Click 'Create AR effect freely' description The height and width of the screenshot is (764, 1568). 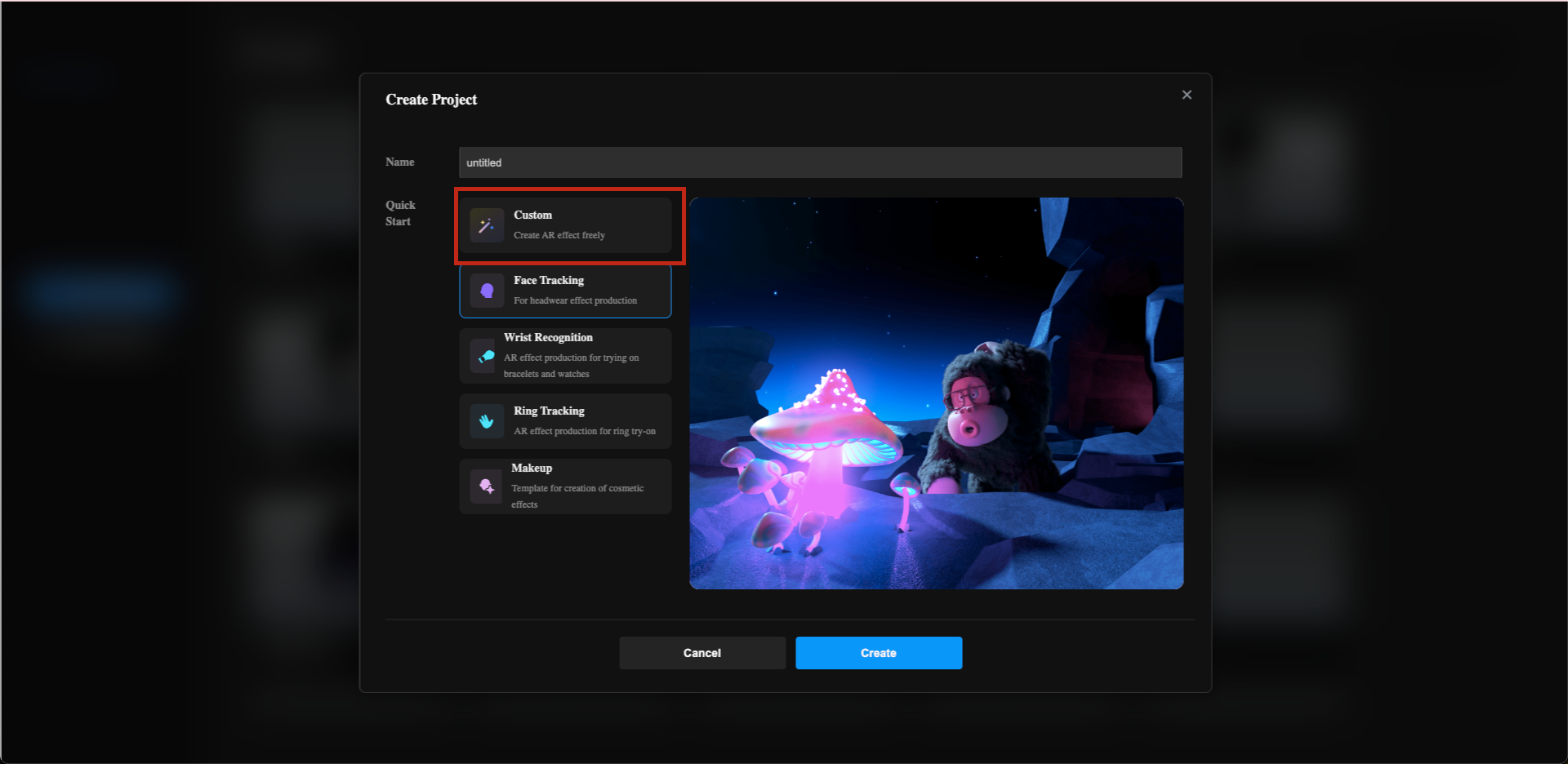point(559,235)
